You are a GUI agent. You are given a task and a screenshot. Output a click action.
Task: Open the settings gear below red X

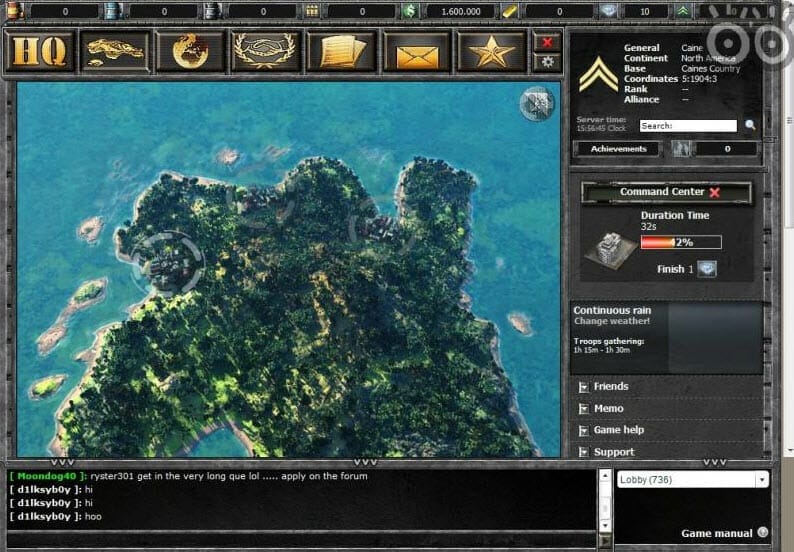coord(547,62)
